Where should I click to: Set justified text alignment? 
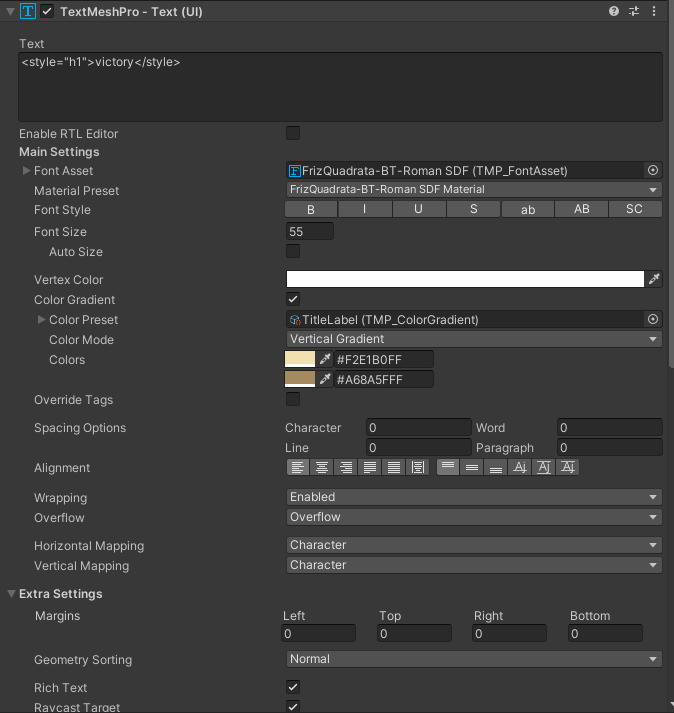(369, 467)
